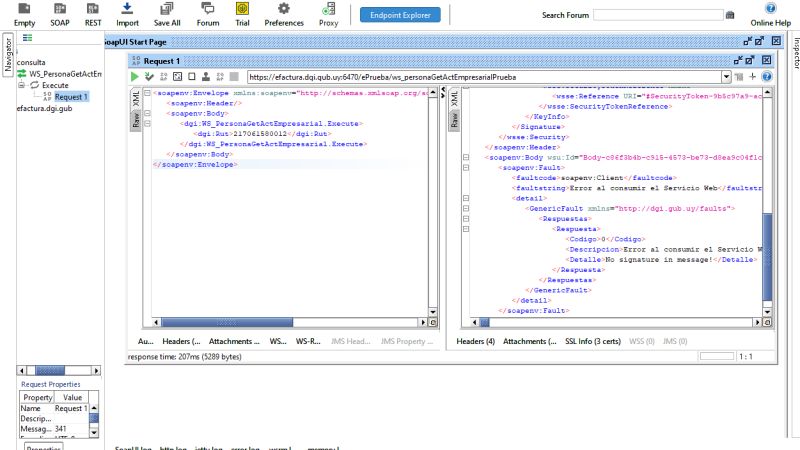Click response pane vertical scrollbar thumb

pos(767,257)
